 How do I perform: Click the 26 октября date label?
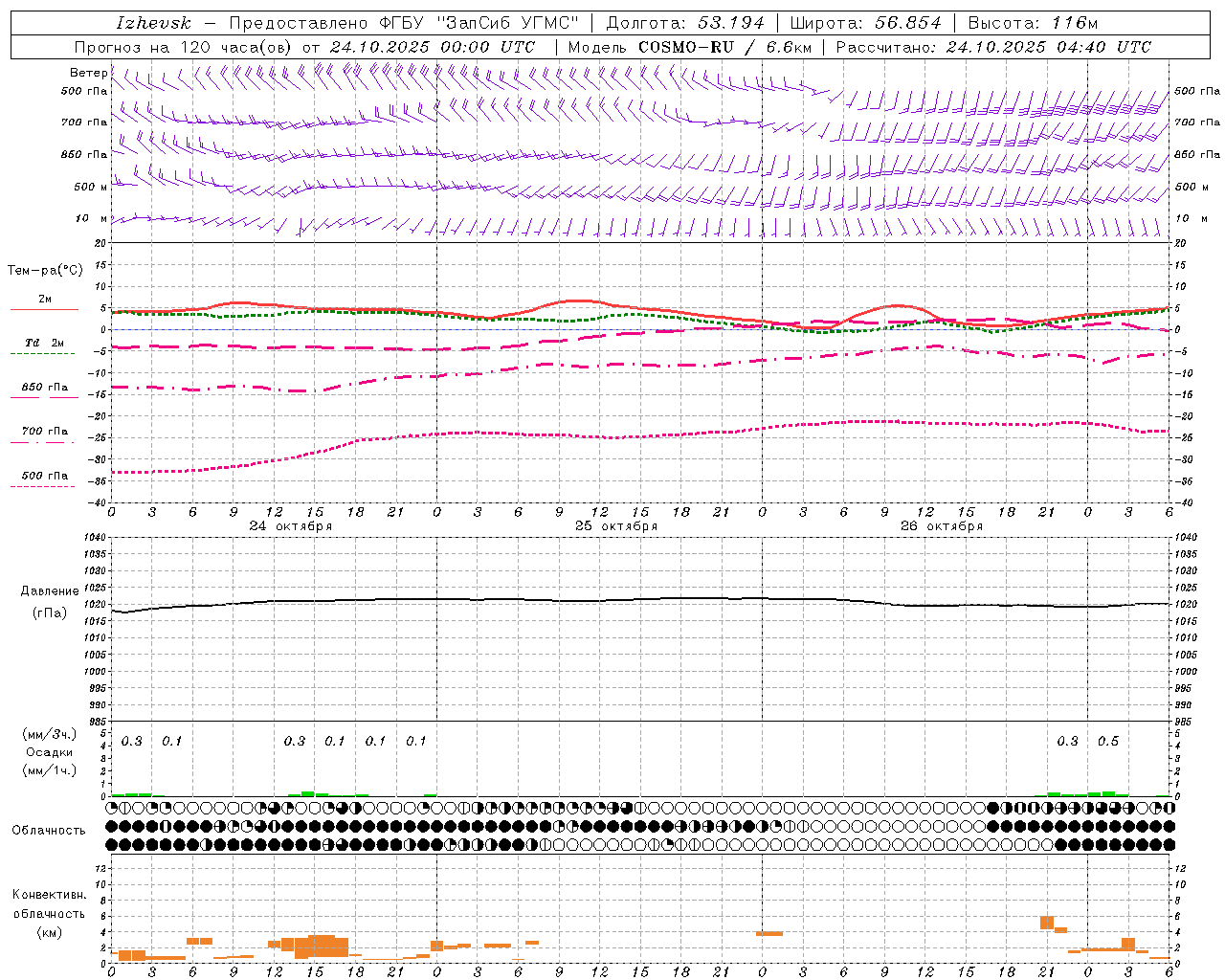pos(942,526)
